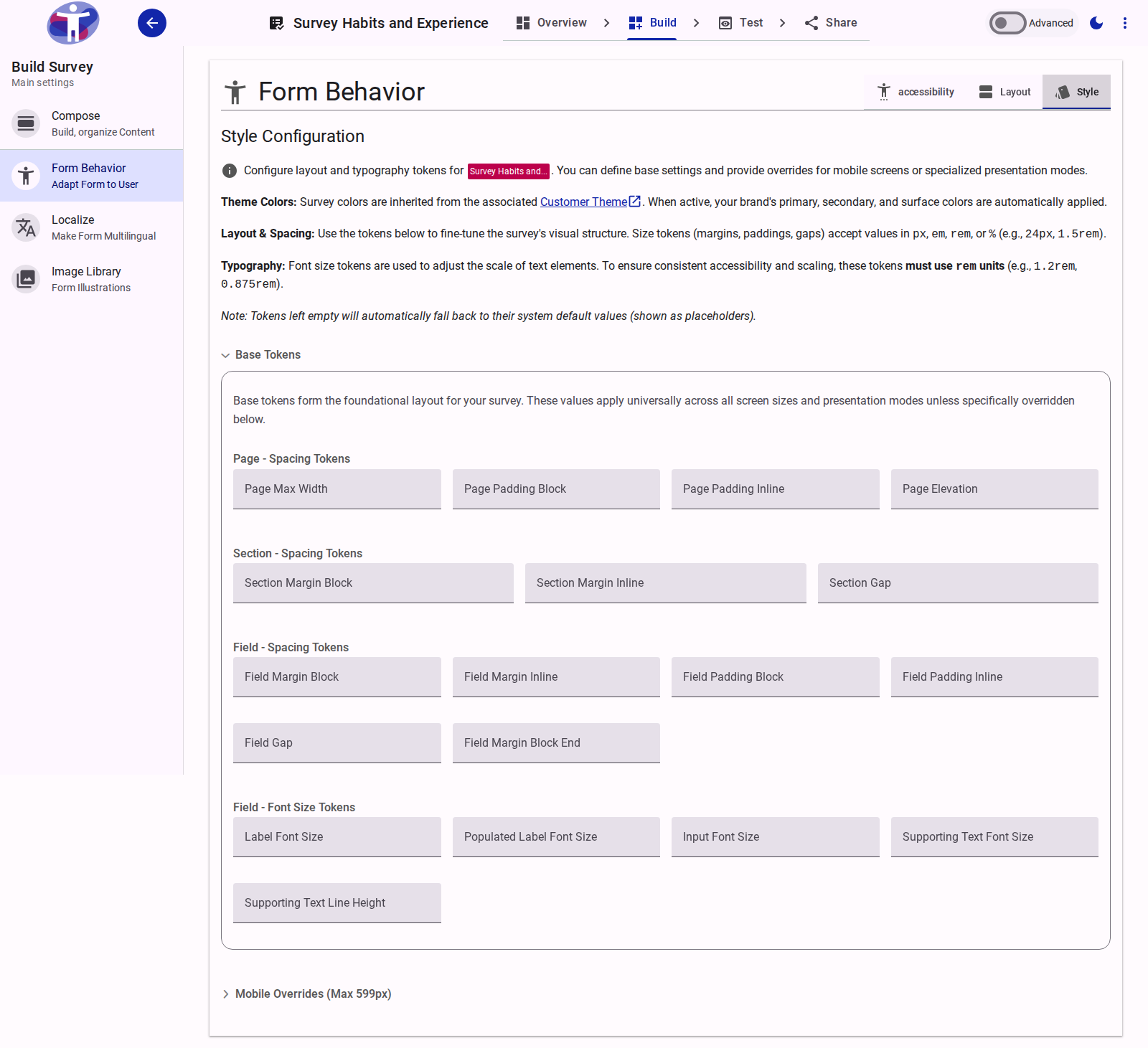Viewport: 1148px width, 1048px height.
Task: Click the Page Elevation field
Action: pos(994,489)
